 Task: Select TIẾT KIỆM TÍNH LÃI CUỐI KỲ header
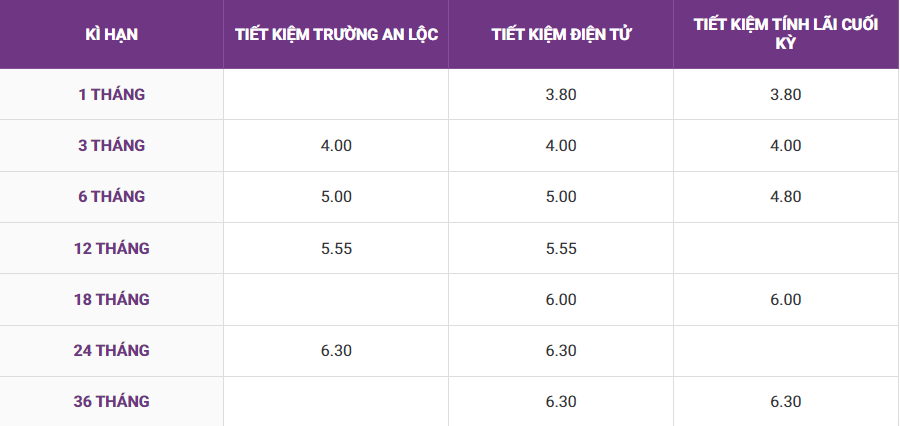(786, 34)
